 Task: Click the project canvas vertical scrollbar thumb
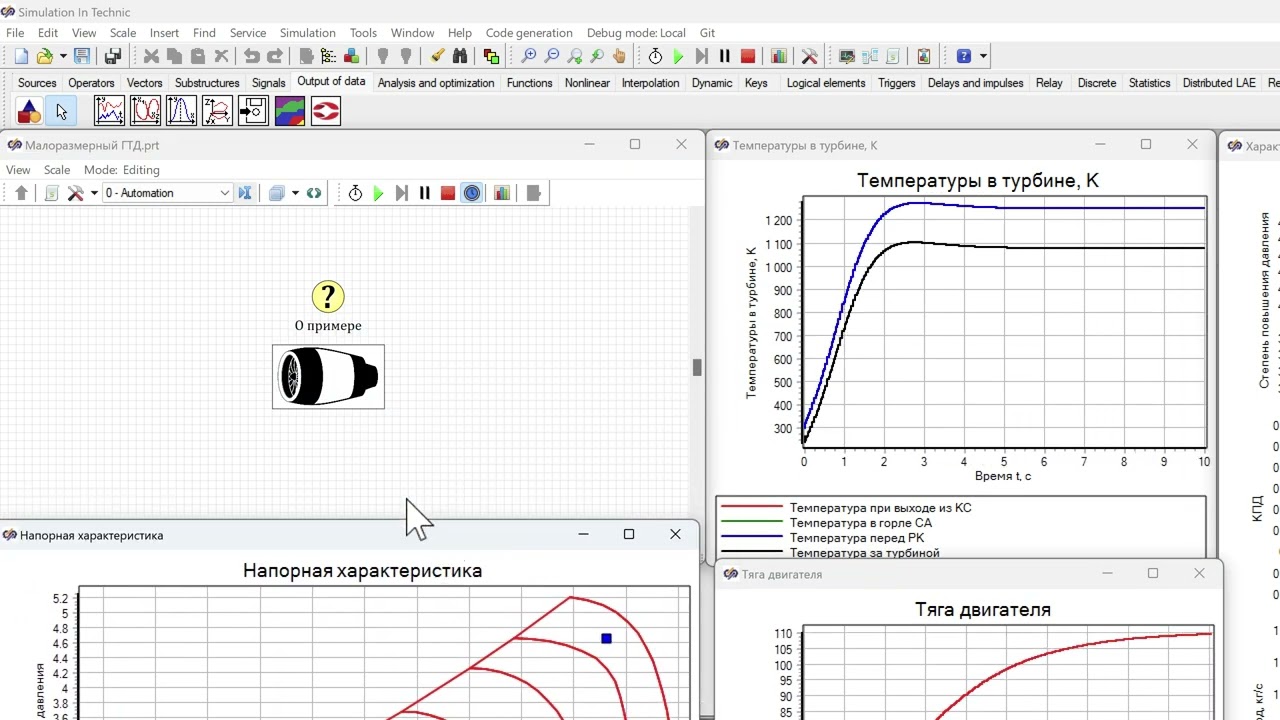click(697, 367)
